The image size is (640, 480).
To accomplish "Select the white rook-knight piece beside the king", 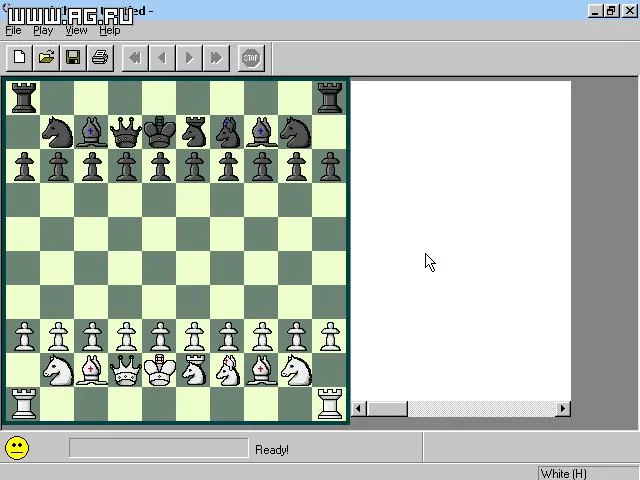I will tap(194, 370).
